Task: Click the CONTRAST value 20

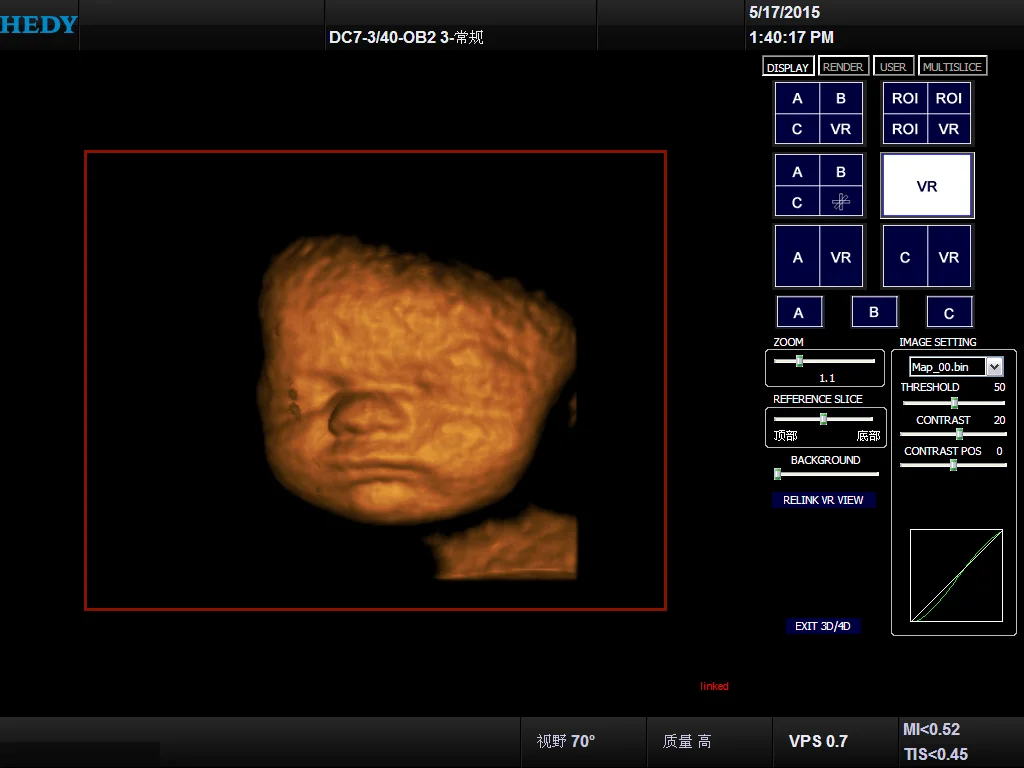Action: [x=999, y=420]
